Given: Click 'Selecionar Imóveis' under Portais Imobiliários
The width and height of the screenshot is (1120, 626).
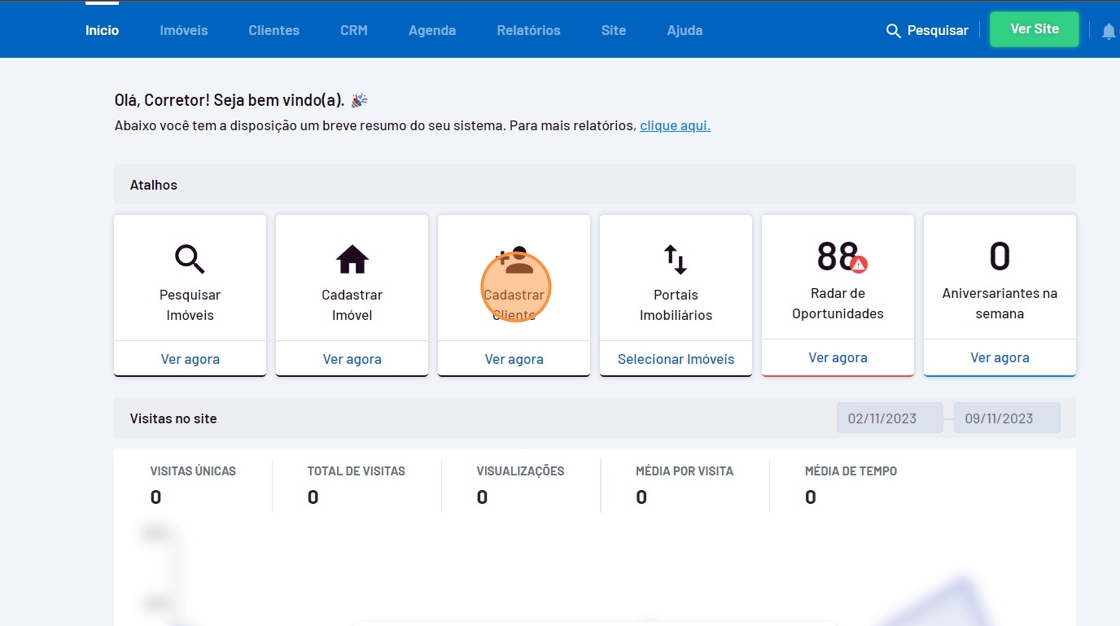Looking at the screenshot, I should [x=676, y=359].
